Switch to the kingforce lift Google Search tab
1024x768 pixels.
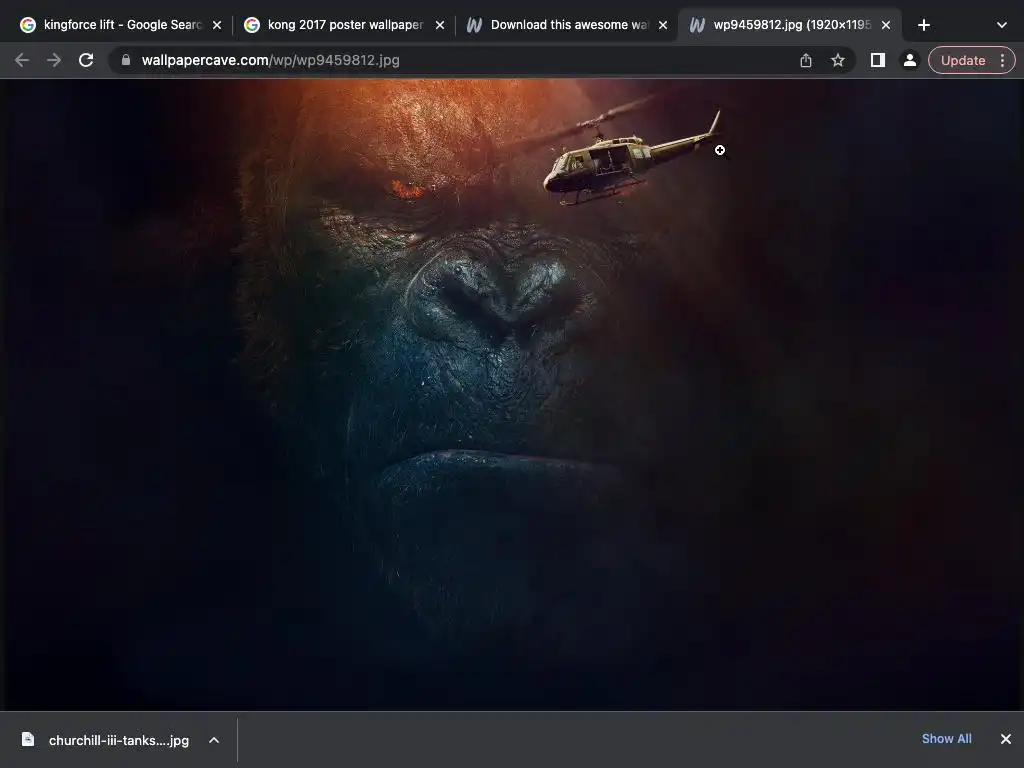tap(122, 25)
